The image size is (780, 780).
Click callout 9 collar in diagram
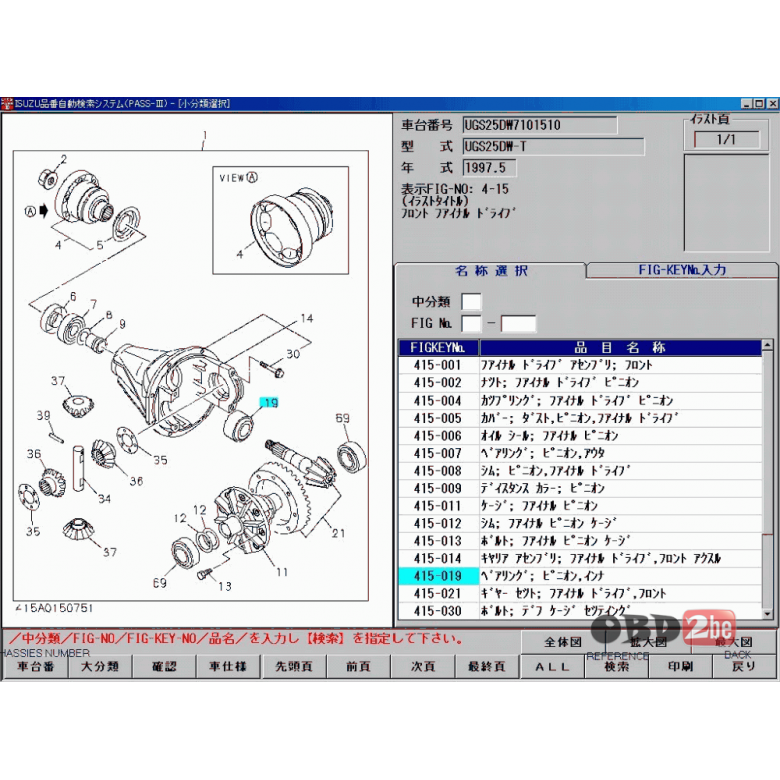[x=122, y=324]
